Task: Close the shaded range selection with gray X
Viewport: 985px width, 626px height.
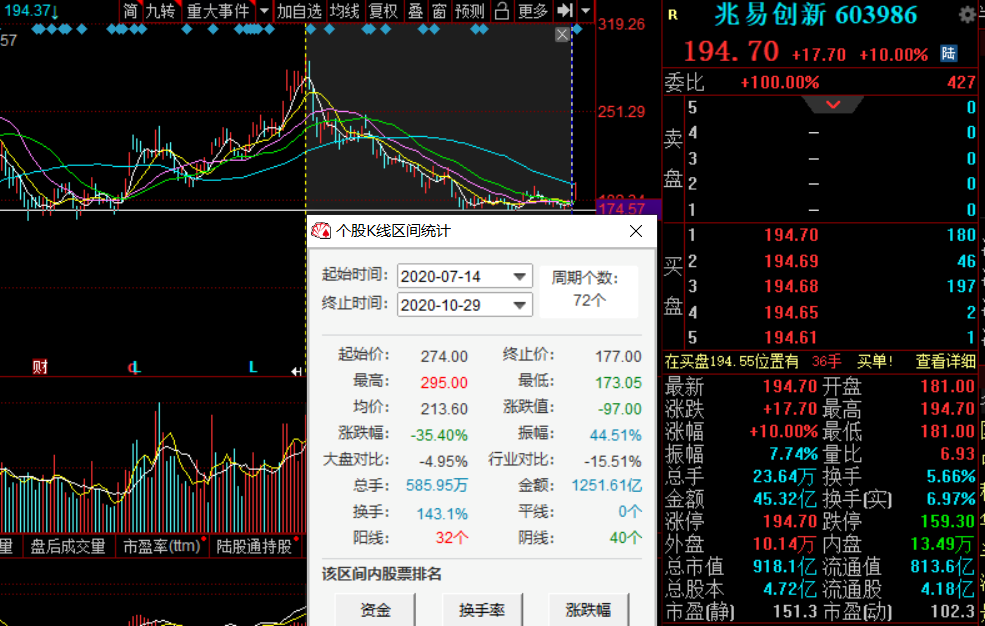Action: pyautogui.click(x=562, y=35)
